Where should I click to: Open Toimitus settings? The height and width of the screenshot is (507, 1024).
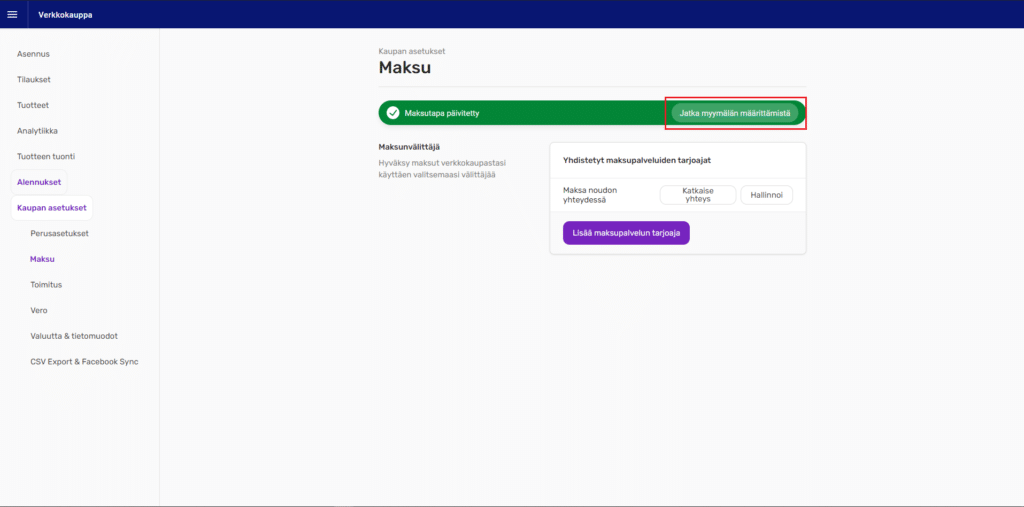[46, 284]
